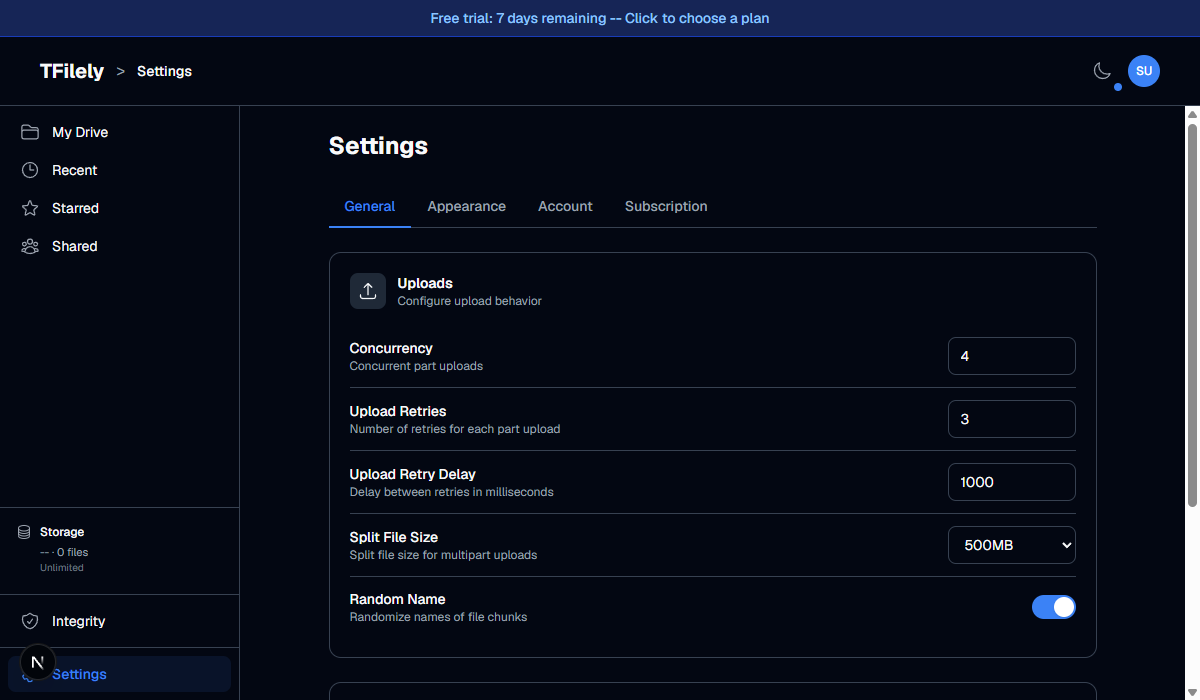Click the Starred star icon
The width and height of the screenshot is (1200, 700).
point(30,208)
